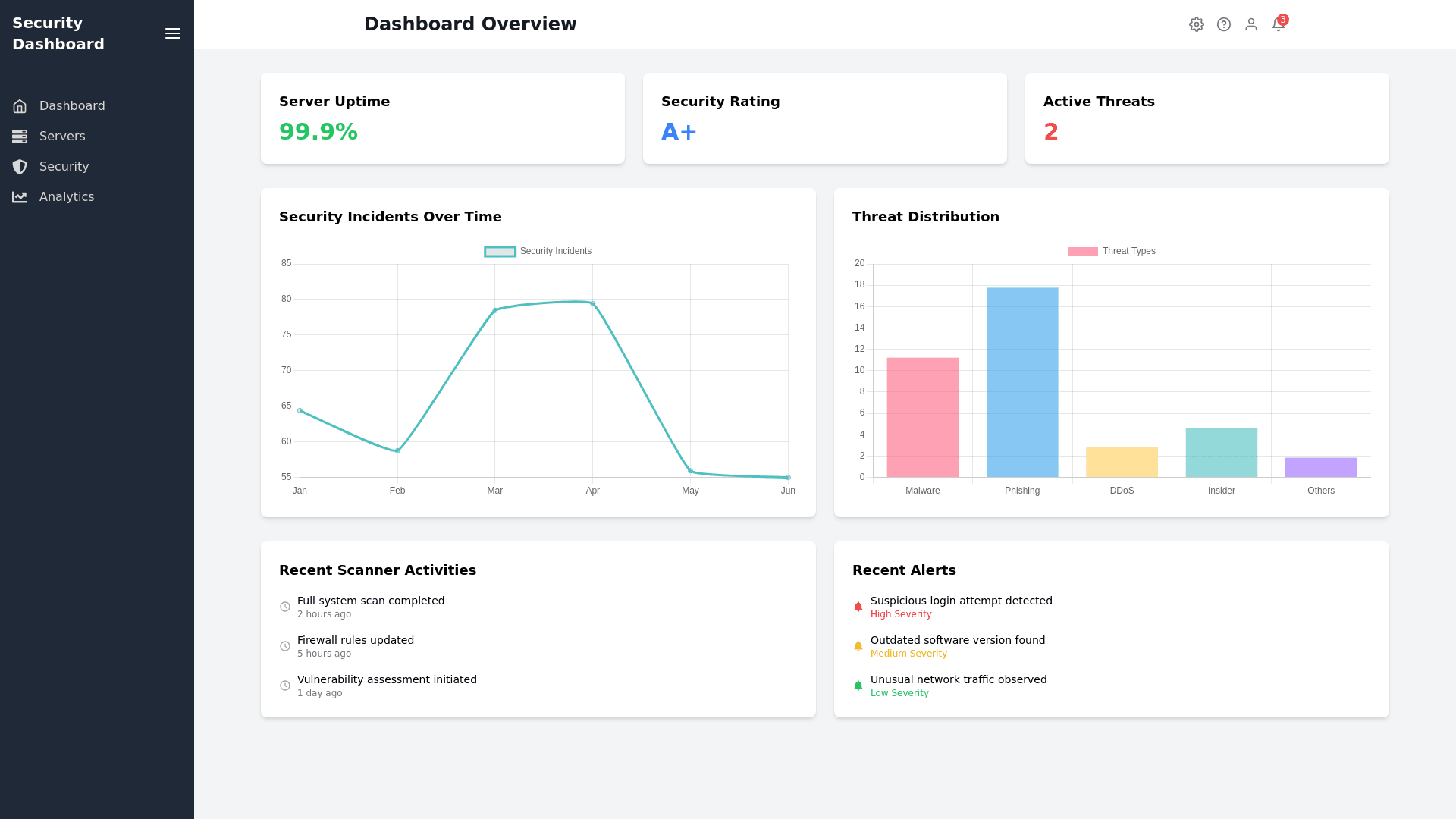Click the yellow bell on the outdated software alert
This screenshot has width=1456, height=819.
[858, 646]
